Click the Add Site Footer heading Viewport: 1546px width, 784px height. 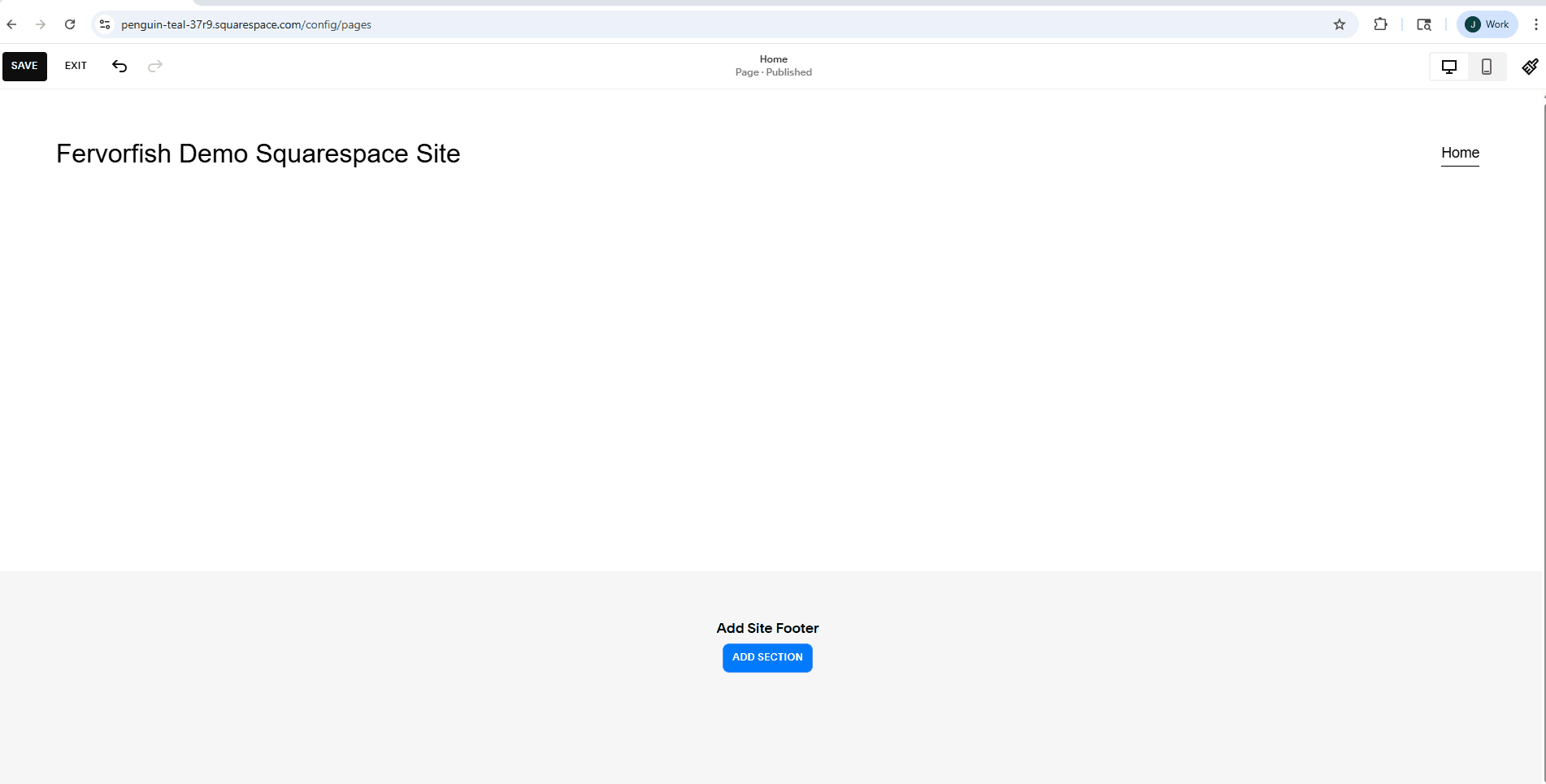point(767,628)
